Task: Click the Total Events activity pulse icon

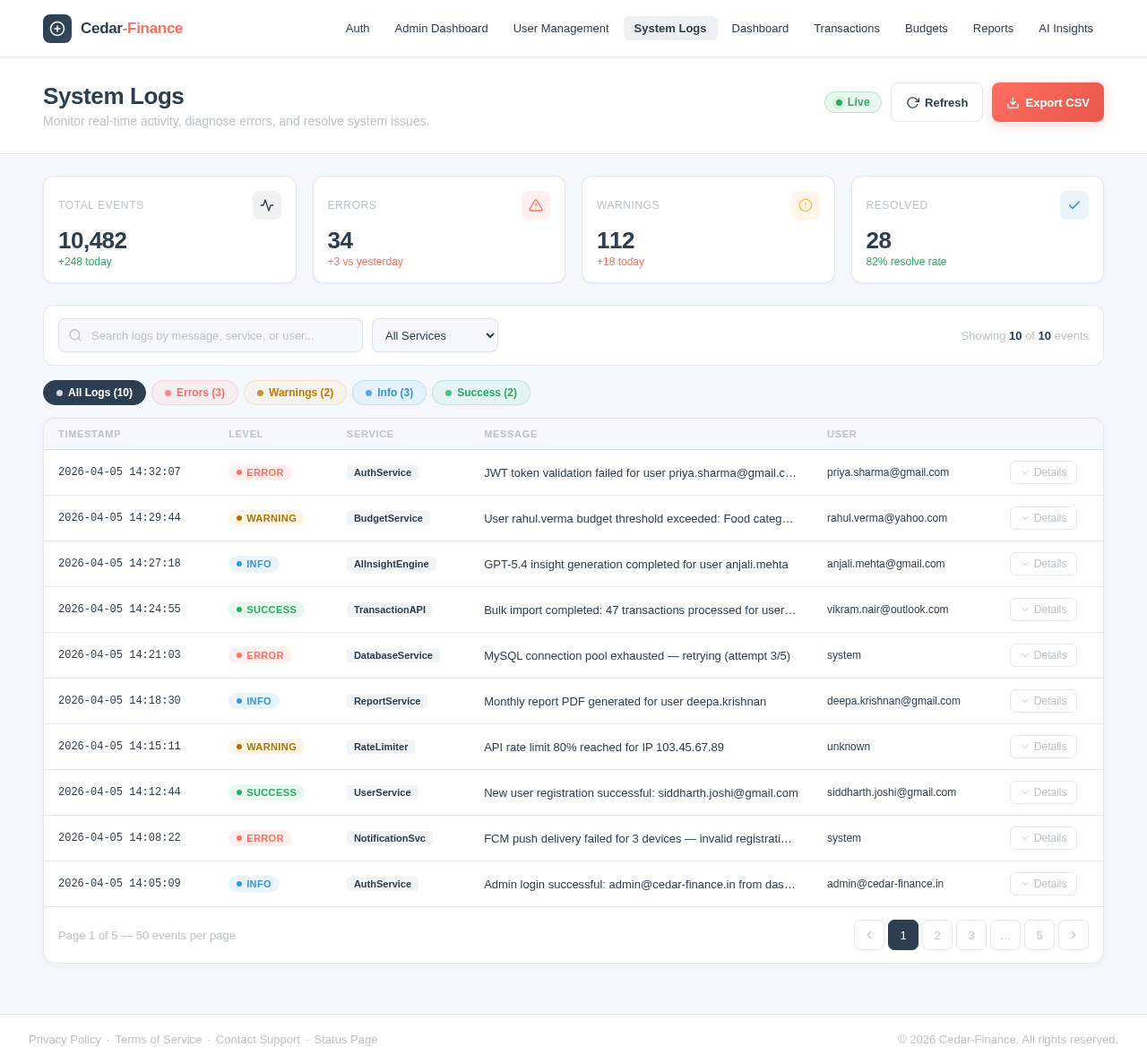Action: [x=267, y=205]
